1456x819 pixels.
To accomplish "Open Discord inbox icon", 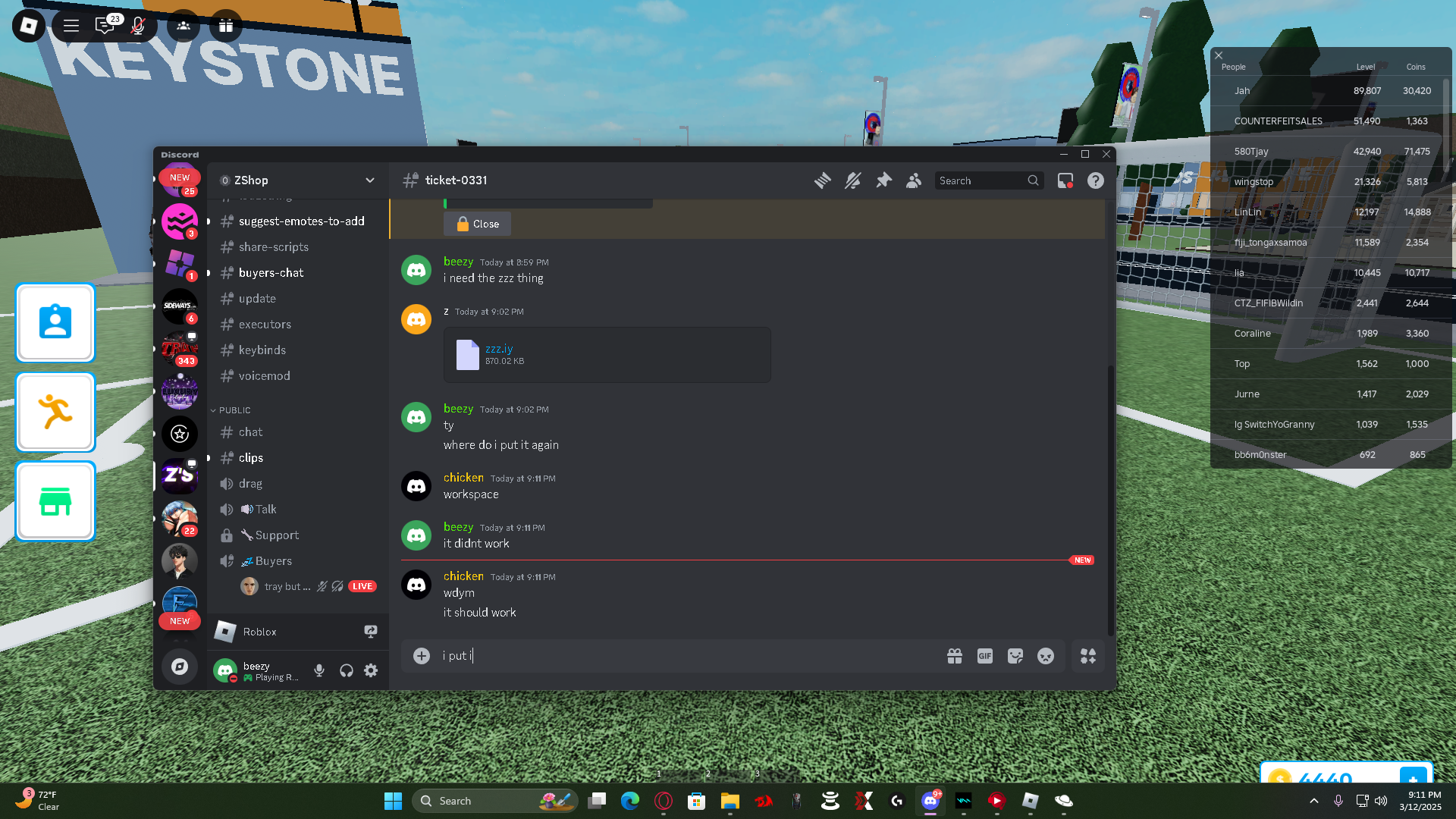I will (x=1065, y=180).
